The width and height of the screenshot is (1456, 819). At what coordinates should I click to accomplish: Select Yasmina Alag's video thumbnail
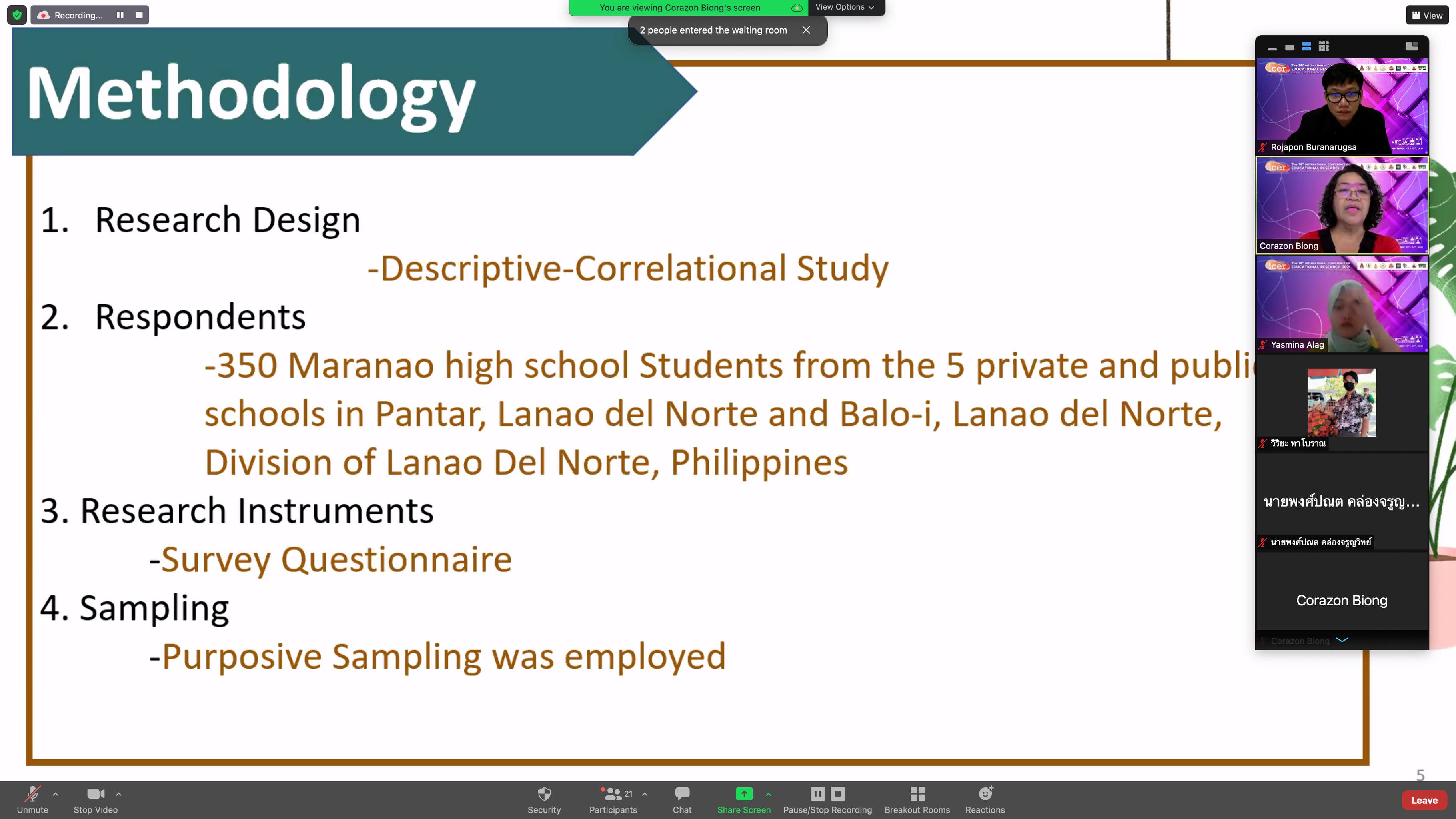(1341, 304)
